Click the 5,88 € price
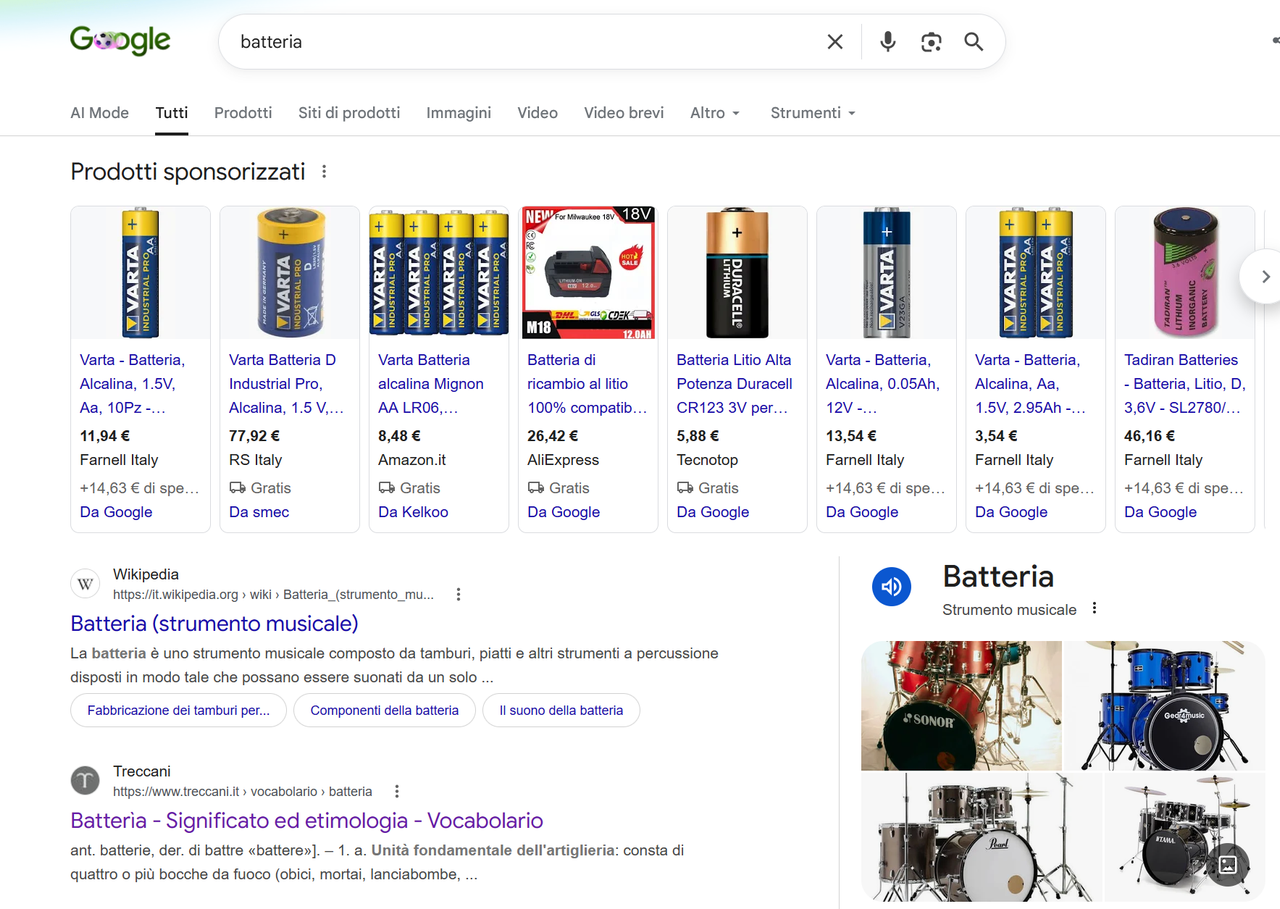This screenshot has width=1280, height=909. (x=698, y=436)
